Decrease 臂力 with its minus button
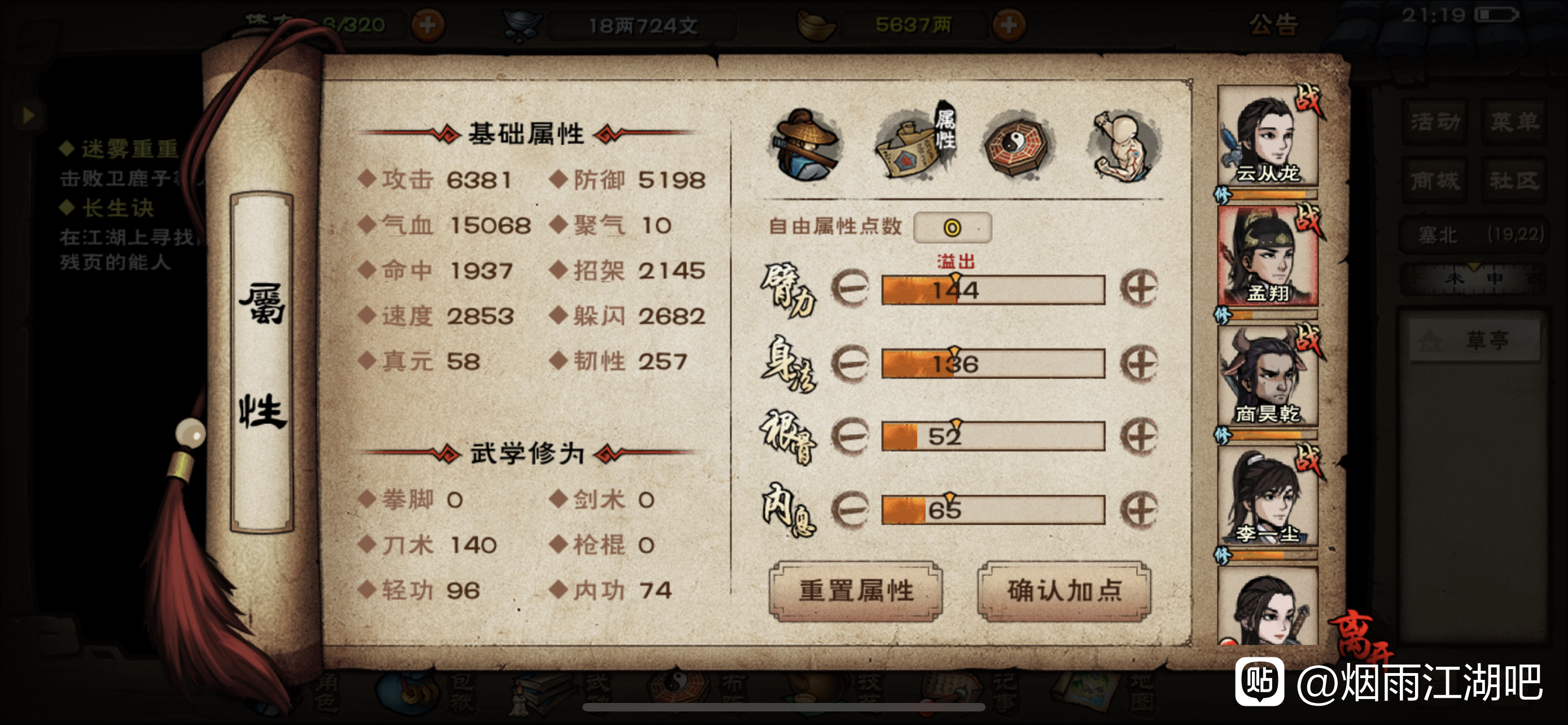1568x725 pixels. (x=849, y=289)
